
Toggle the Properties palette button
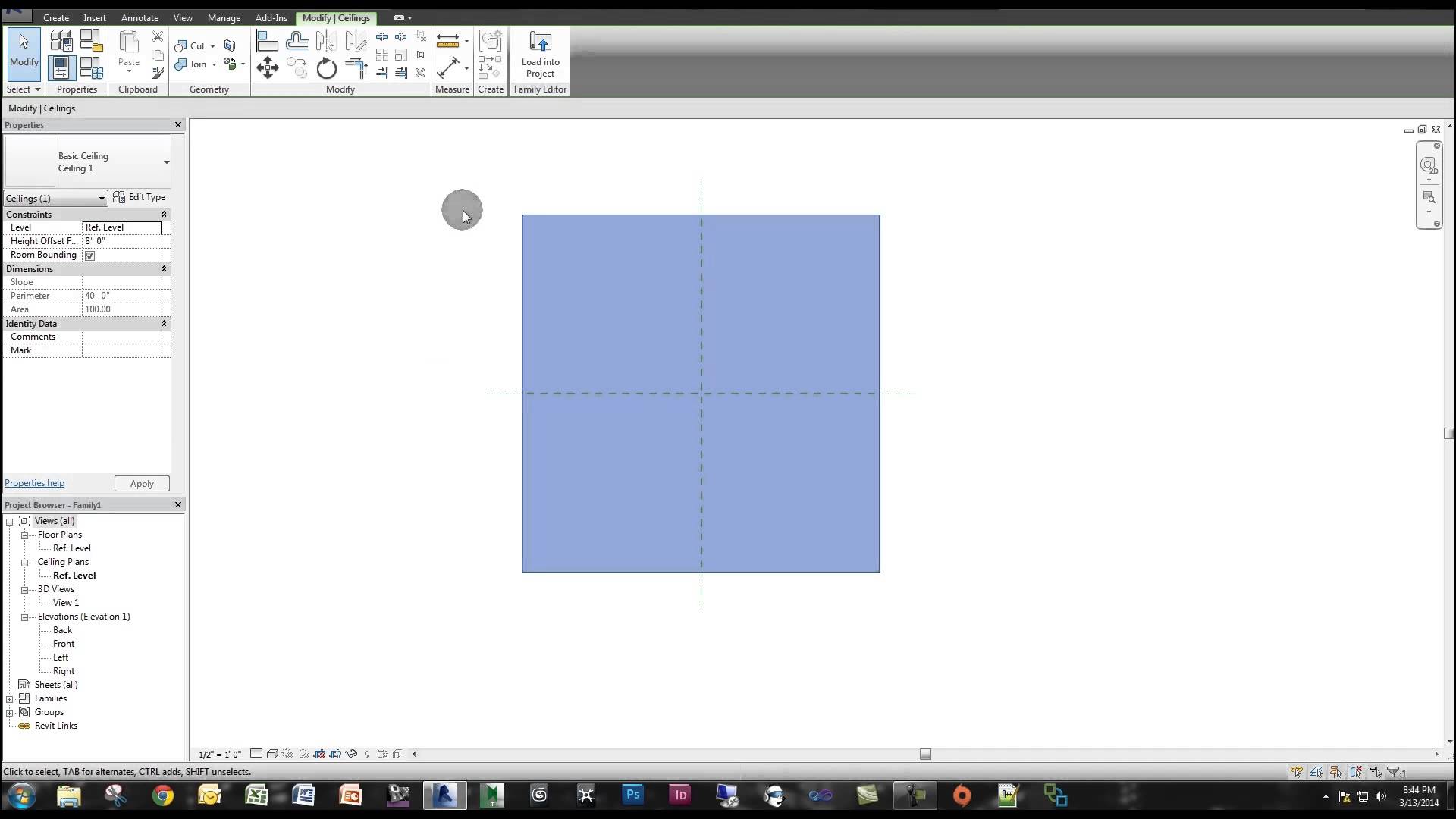(x=61, y=68)
